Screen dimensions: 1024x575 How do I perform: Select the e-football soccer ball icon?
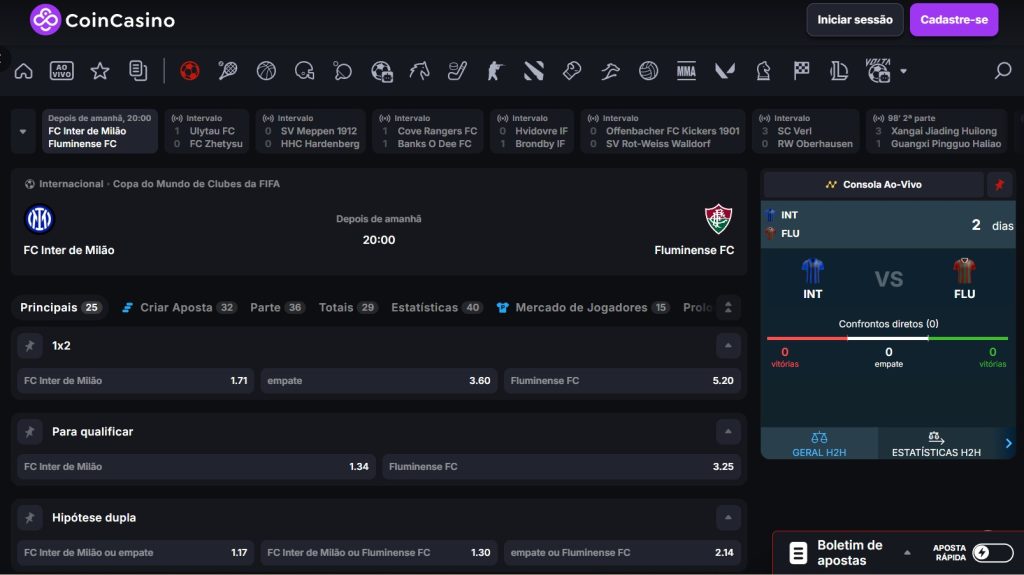coord(381,71)
